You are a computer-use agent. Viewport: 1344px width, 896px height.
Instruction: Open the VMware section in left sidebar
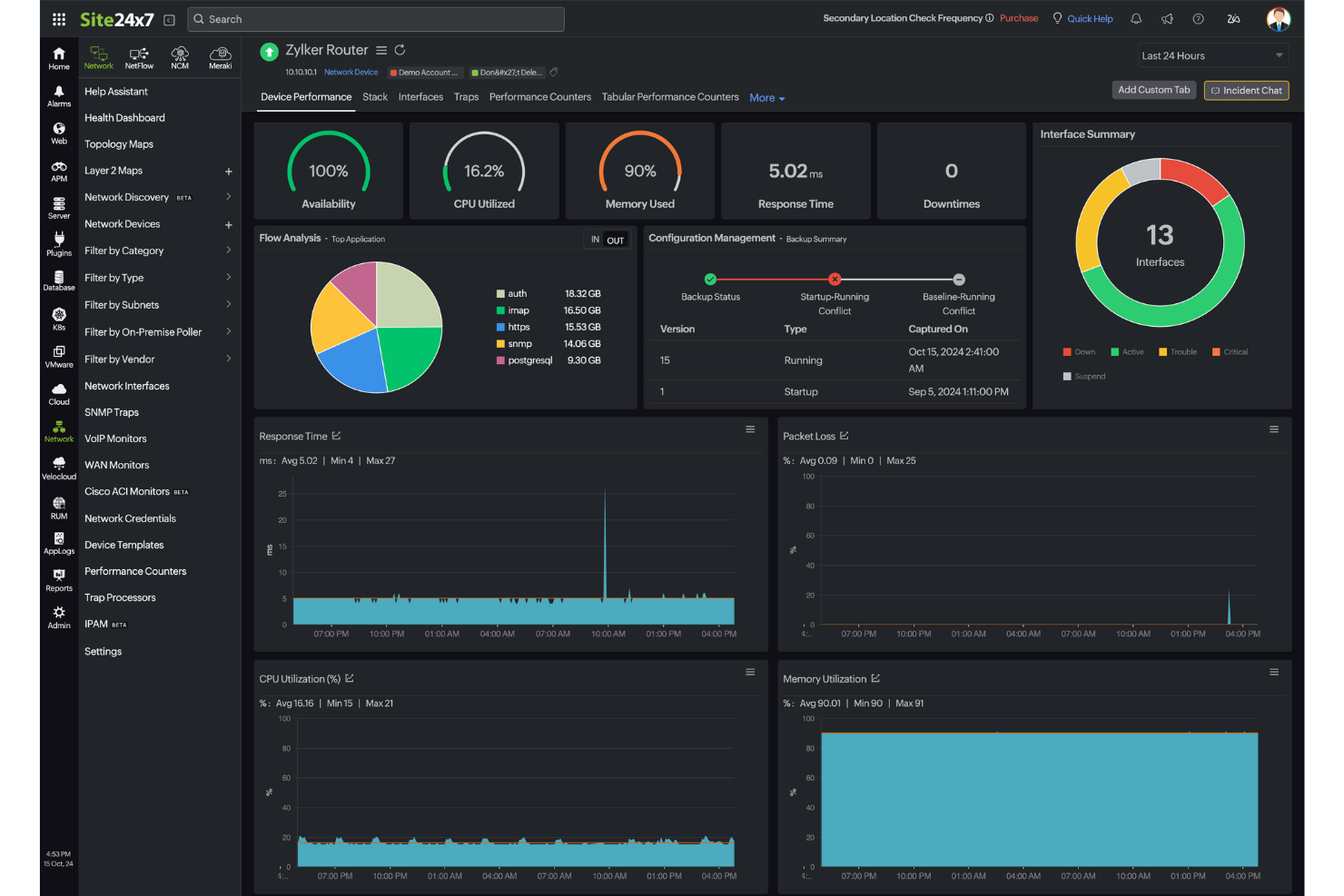point(58,357)
